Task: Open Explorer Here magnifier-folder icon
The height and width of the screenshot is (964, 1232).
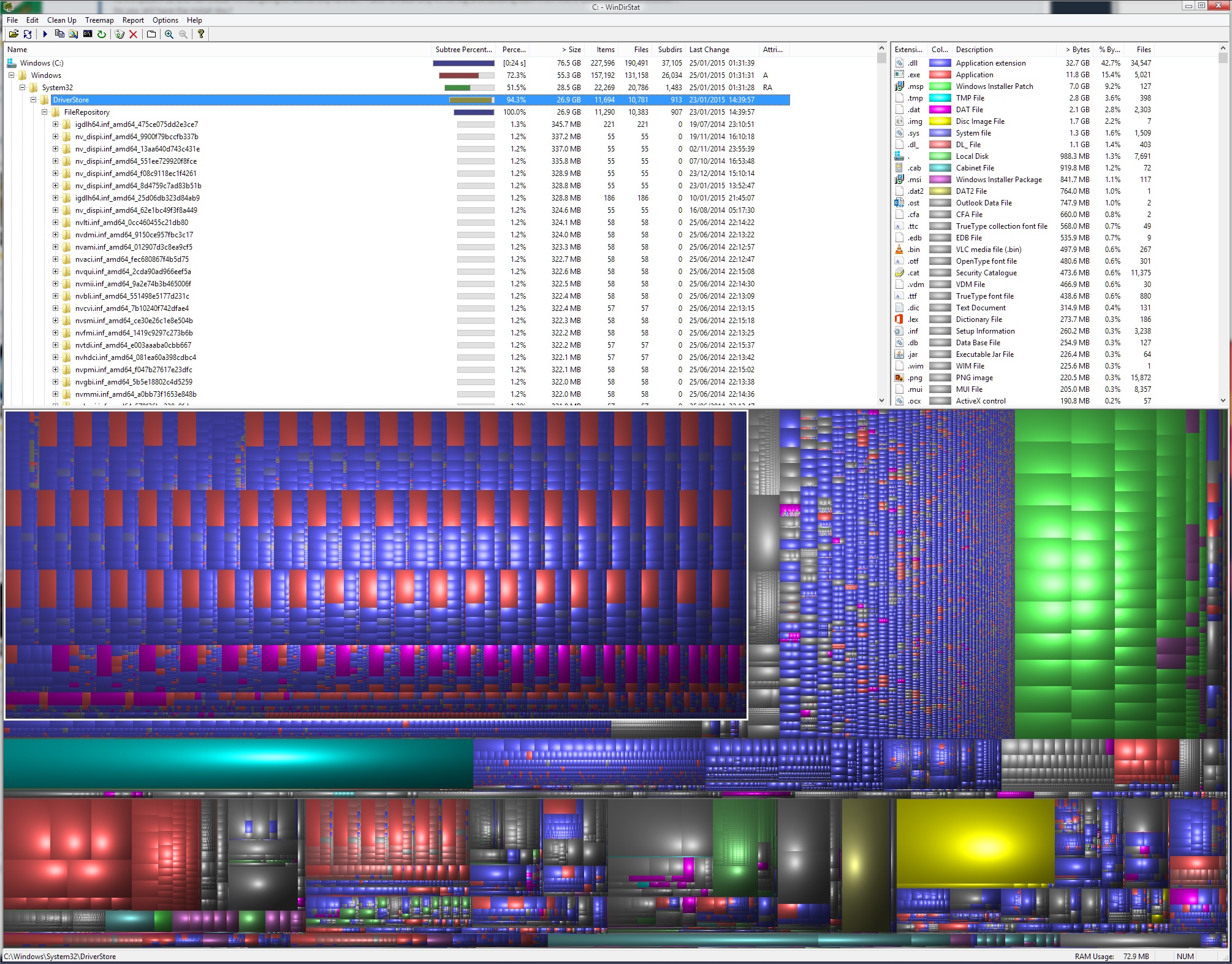Action: [74, 34]
